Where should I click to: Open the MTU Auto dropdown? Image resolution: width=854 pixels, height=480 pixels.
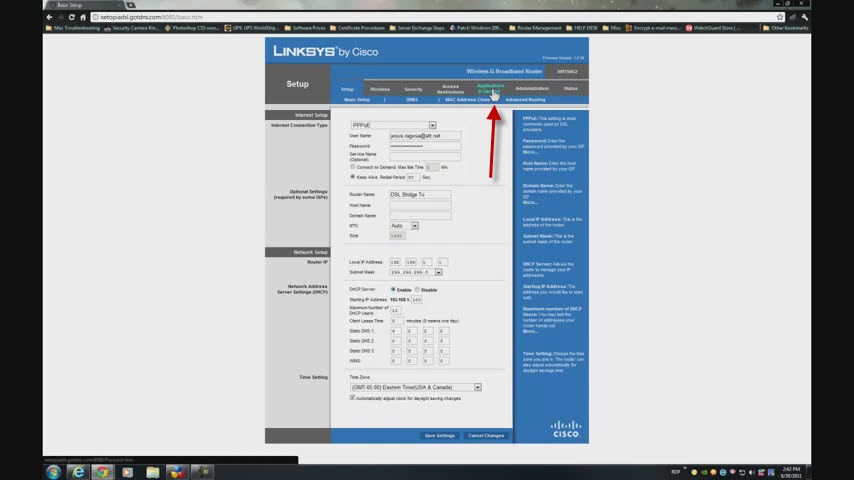click(x=404, y=226)
